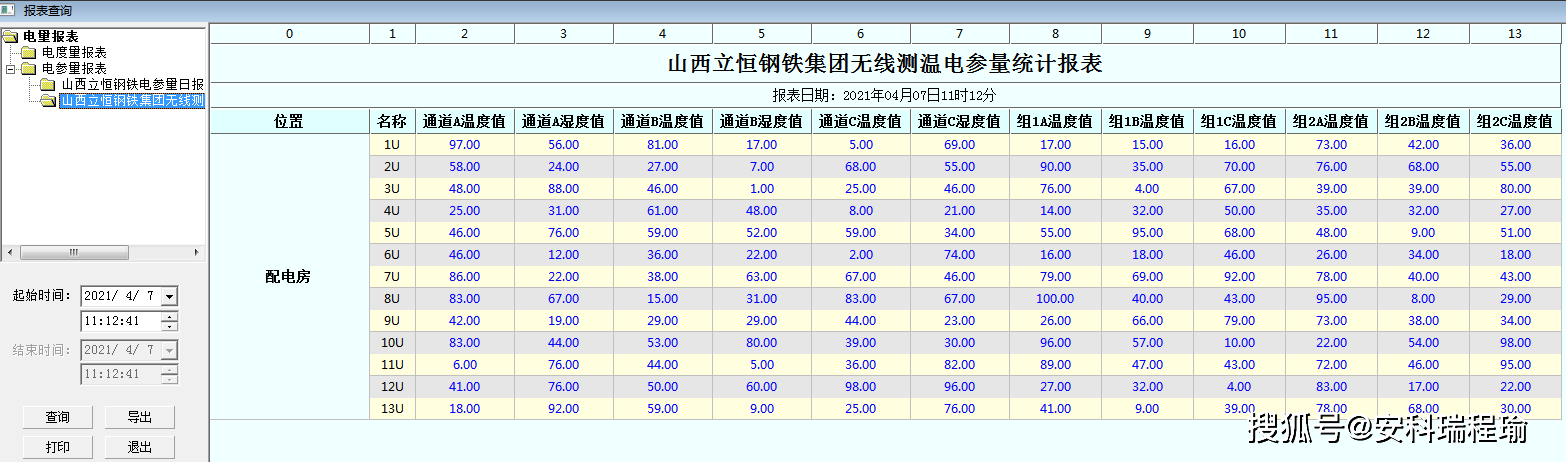Click the start time field 11:12:41
Viewport: 1566px width, 462px height.
(120, 321)
